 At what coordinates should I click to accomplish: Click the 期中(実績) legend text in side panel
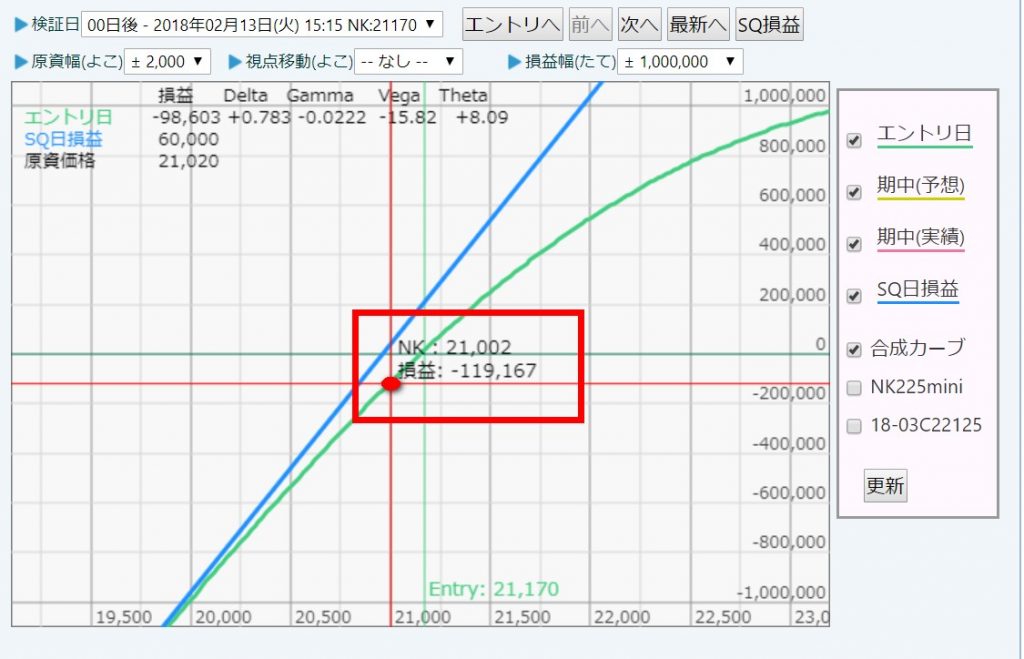tap(921, 238)
